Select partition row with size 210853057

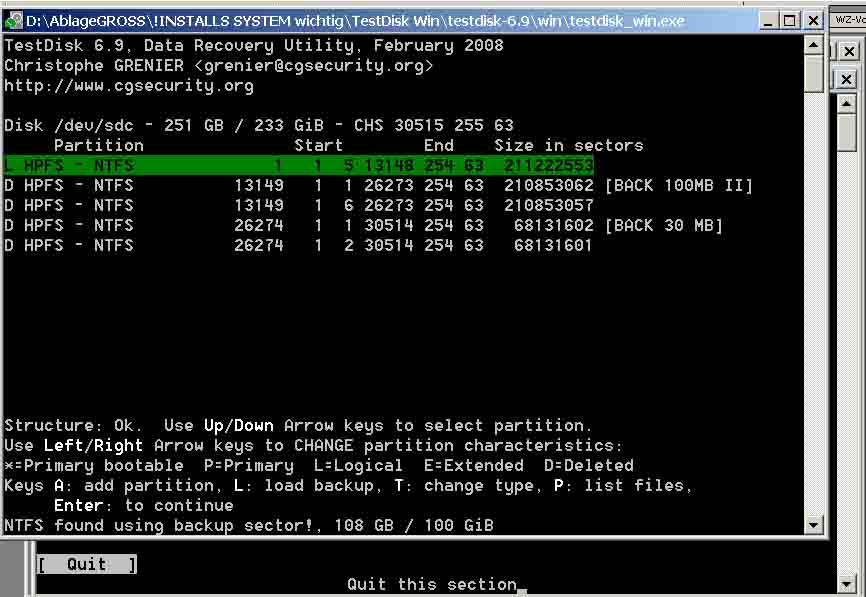click(x=298, y=205)
